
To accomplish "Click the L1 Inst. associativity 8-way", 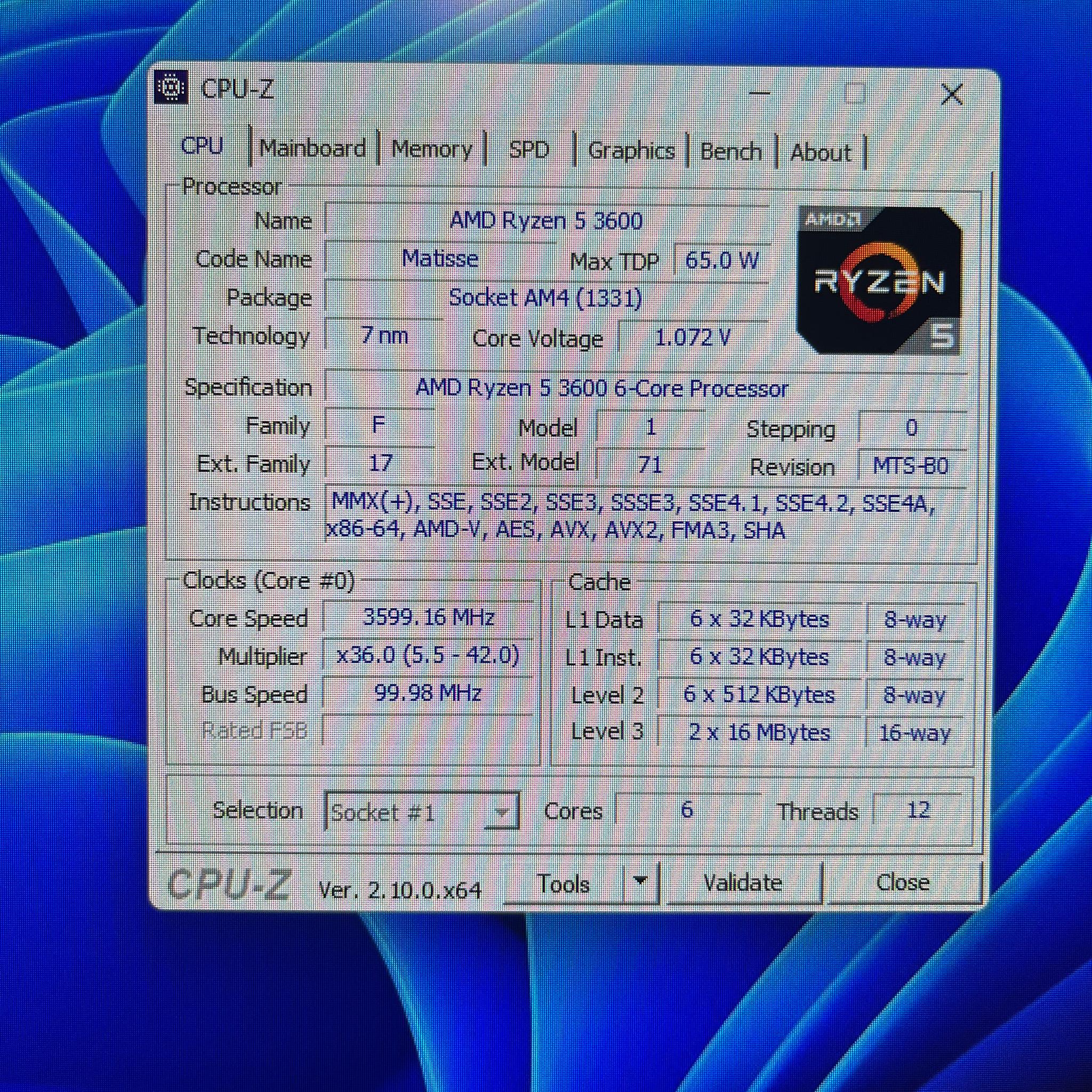I will 915,658.
